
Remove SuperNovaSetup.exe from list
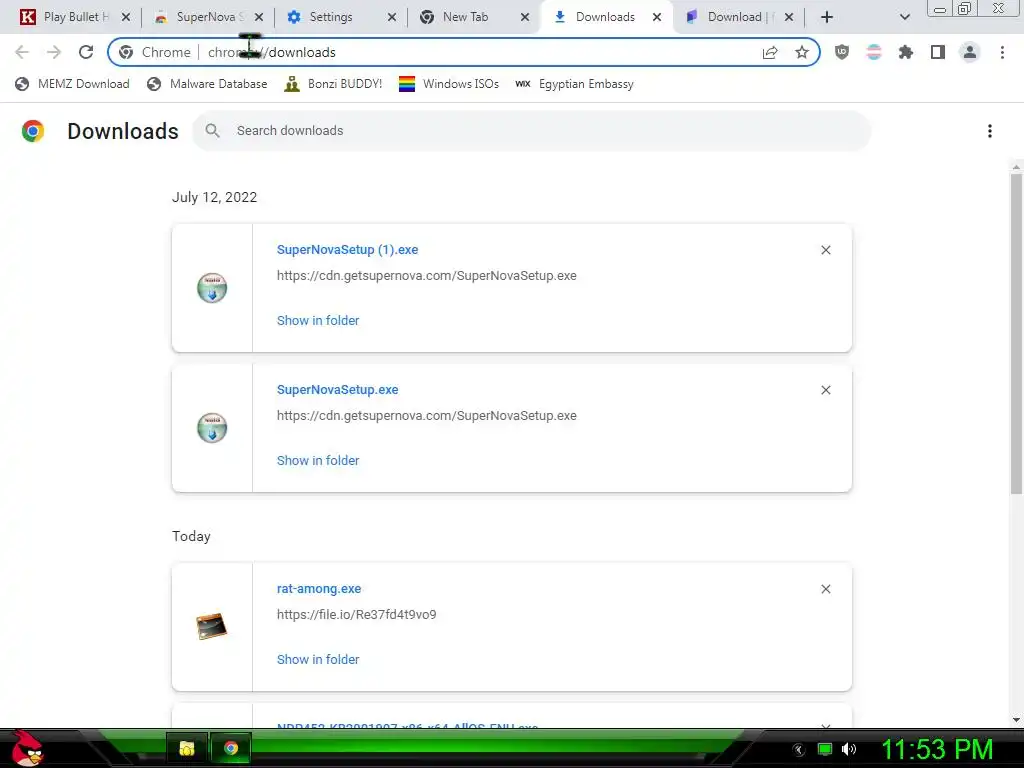825,390
